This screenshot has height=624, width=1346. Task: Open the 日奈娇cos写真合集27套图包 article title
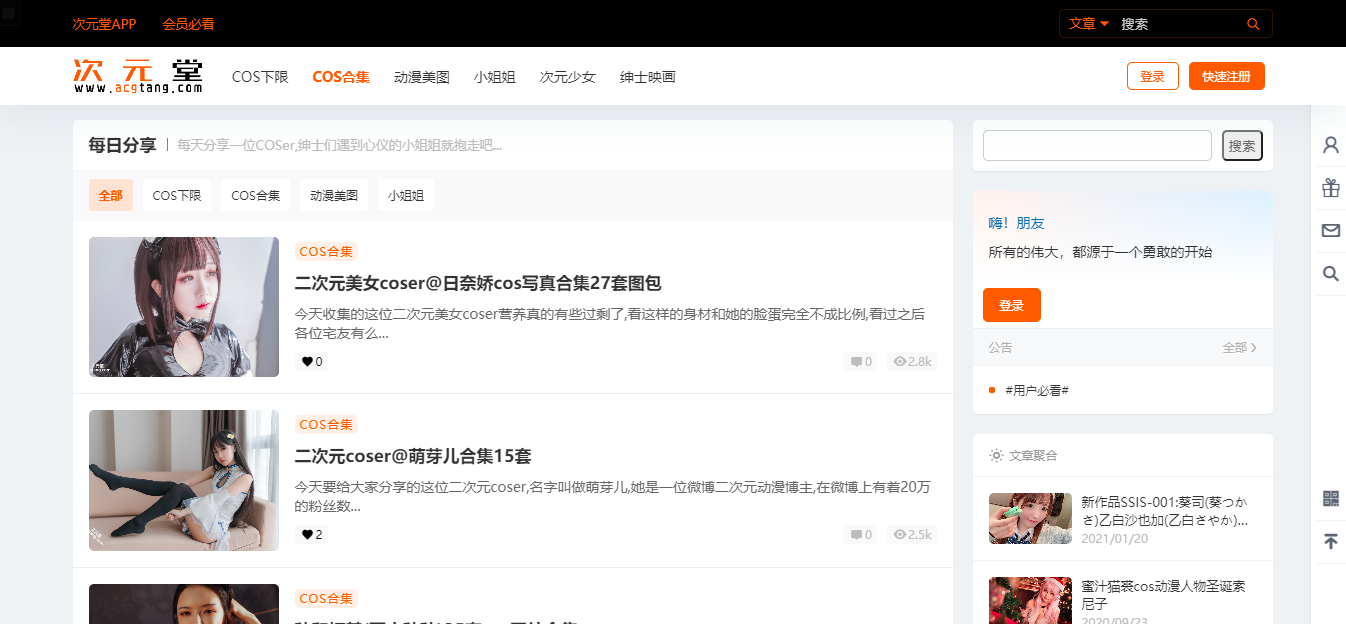coord(478,283)
